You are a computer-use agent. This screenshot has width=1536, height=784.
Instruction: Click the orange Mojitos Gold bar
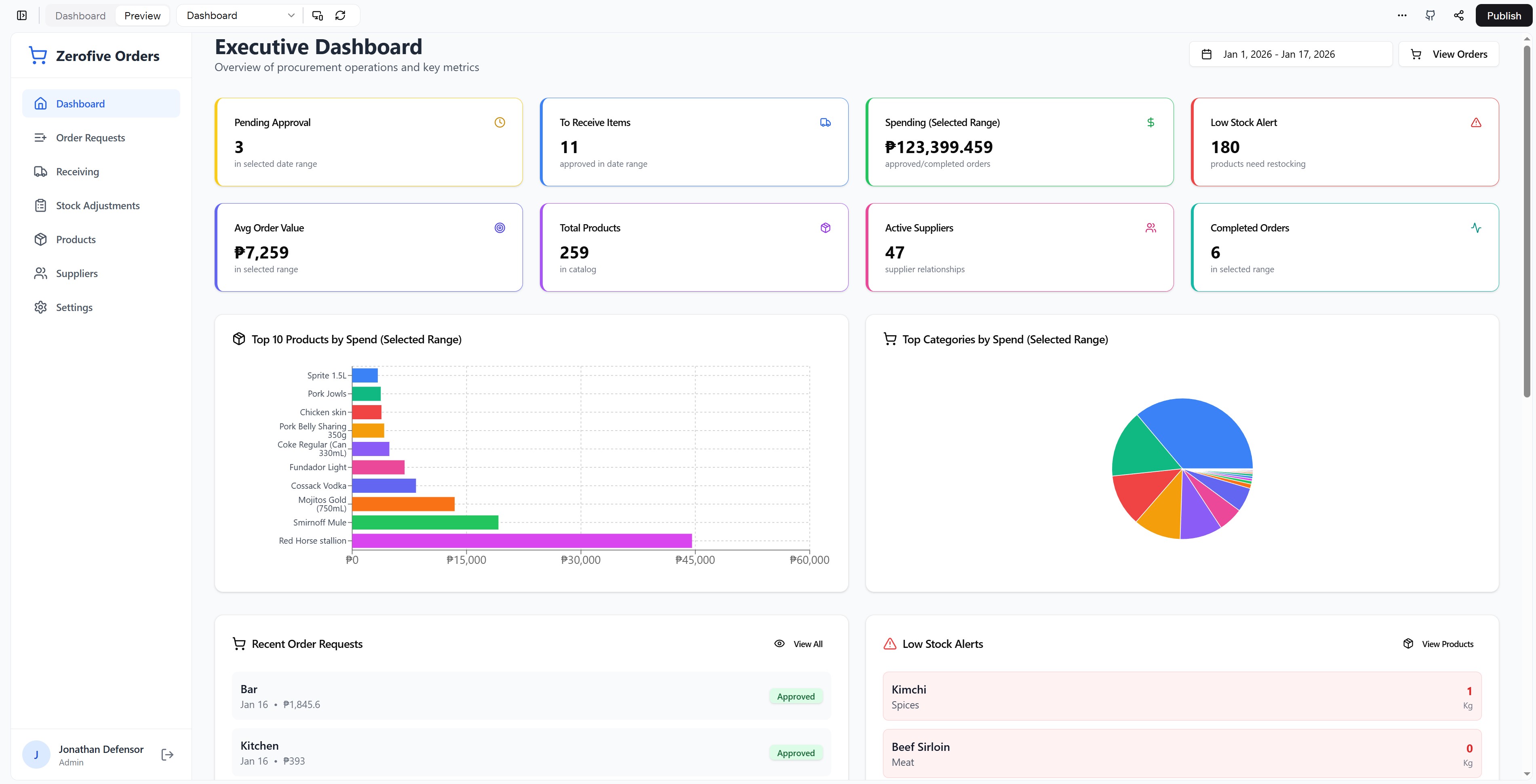403,504
